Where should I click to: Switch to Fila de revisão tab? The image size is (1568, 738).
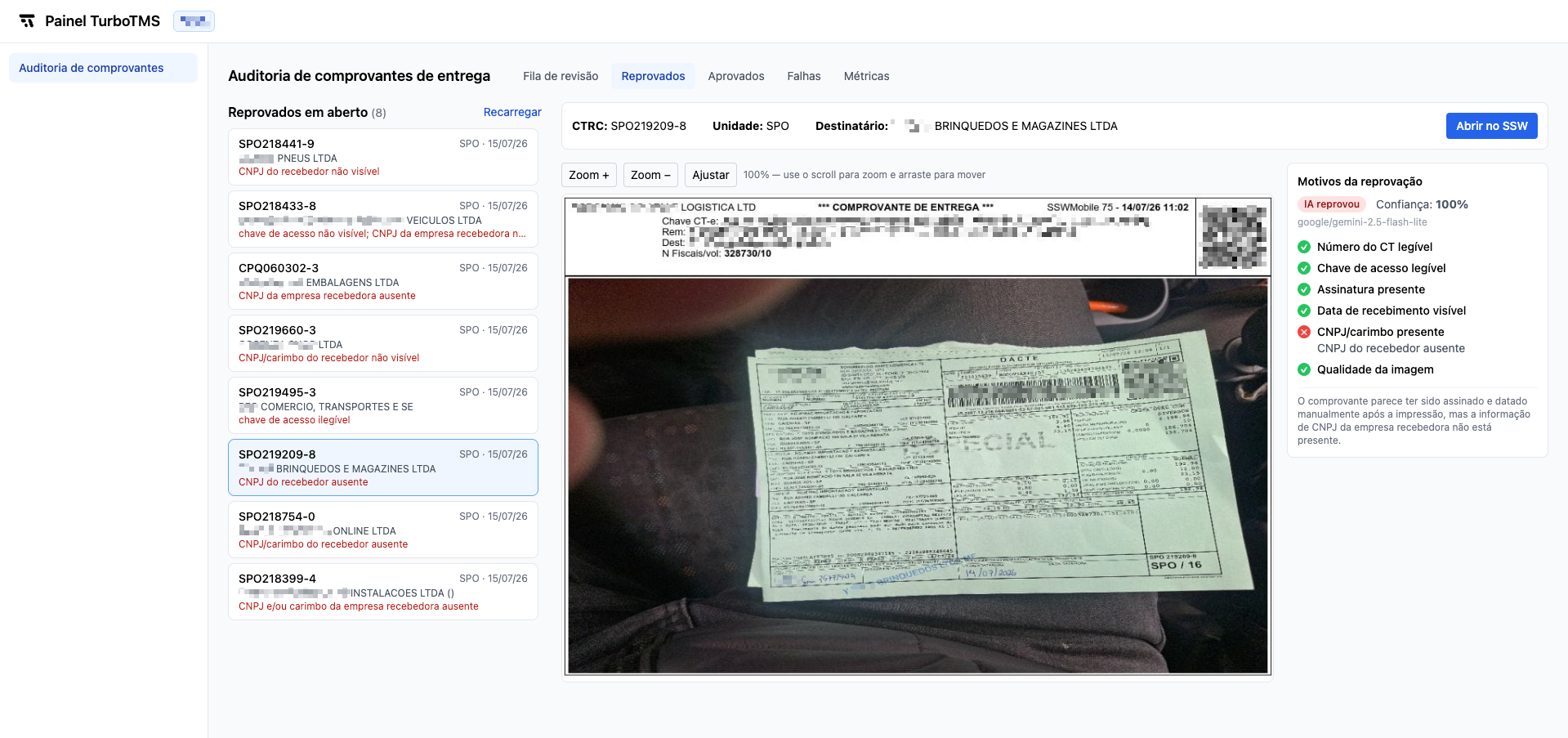(x=561, y=76)
